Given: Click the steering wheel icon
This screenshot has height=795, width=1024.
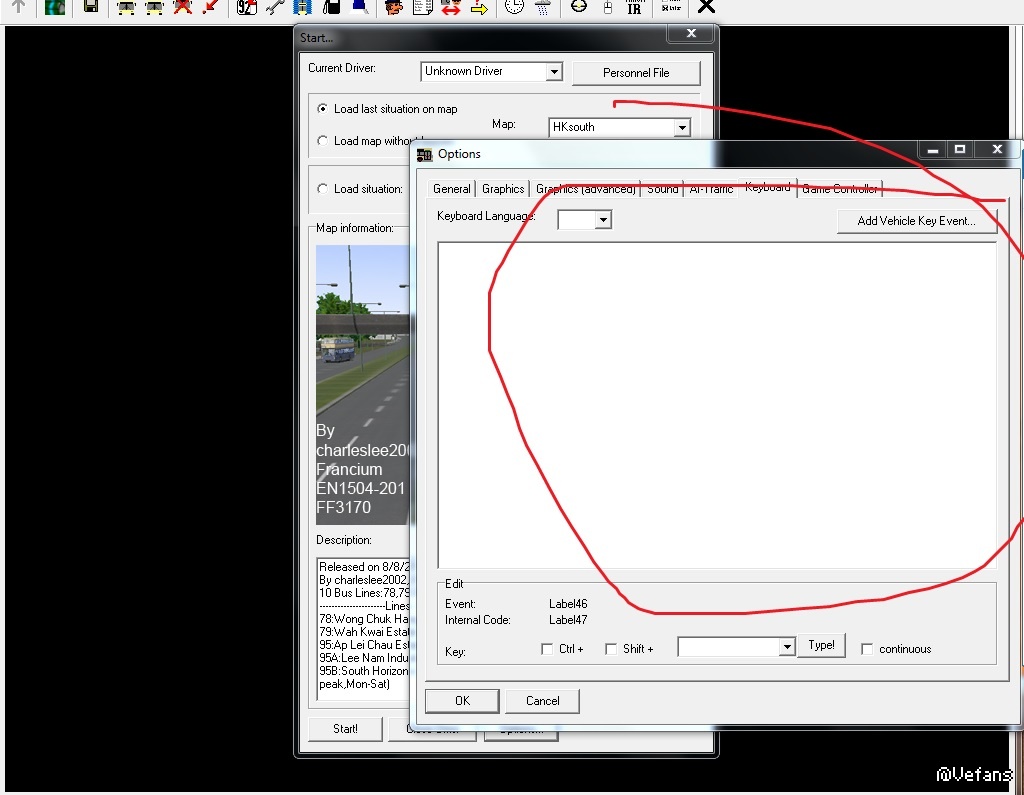Looking at the screenshot, I should pos(578,7).
